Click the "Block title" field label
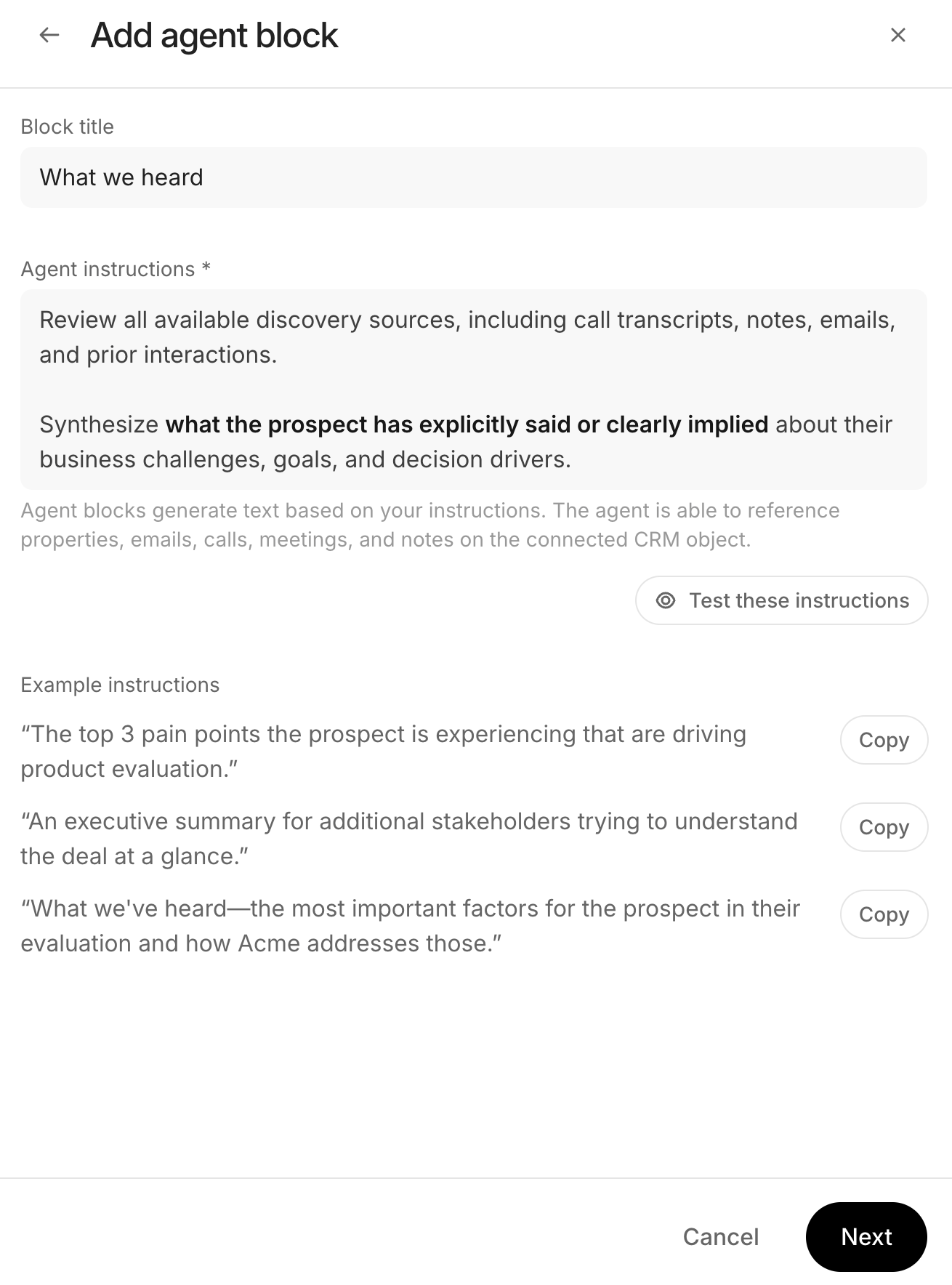This screenshot has height=1285, width=952. click(x=67, y=126)
